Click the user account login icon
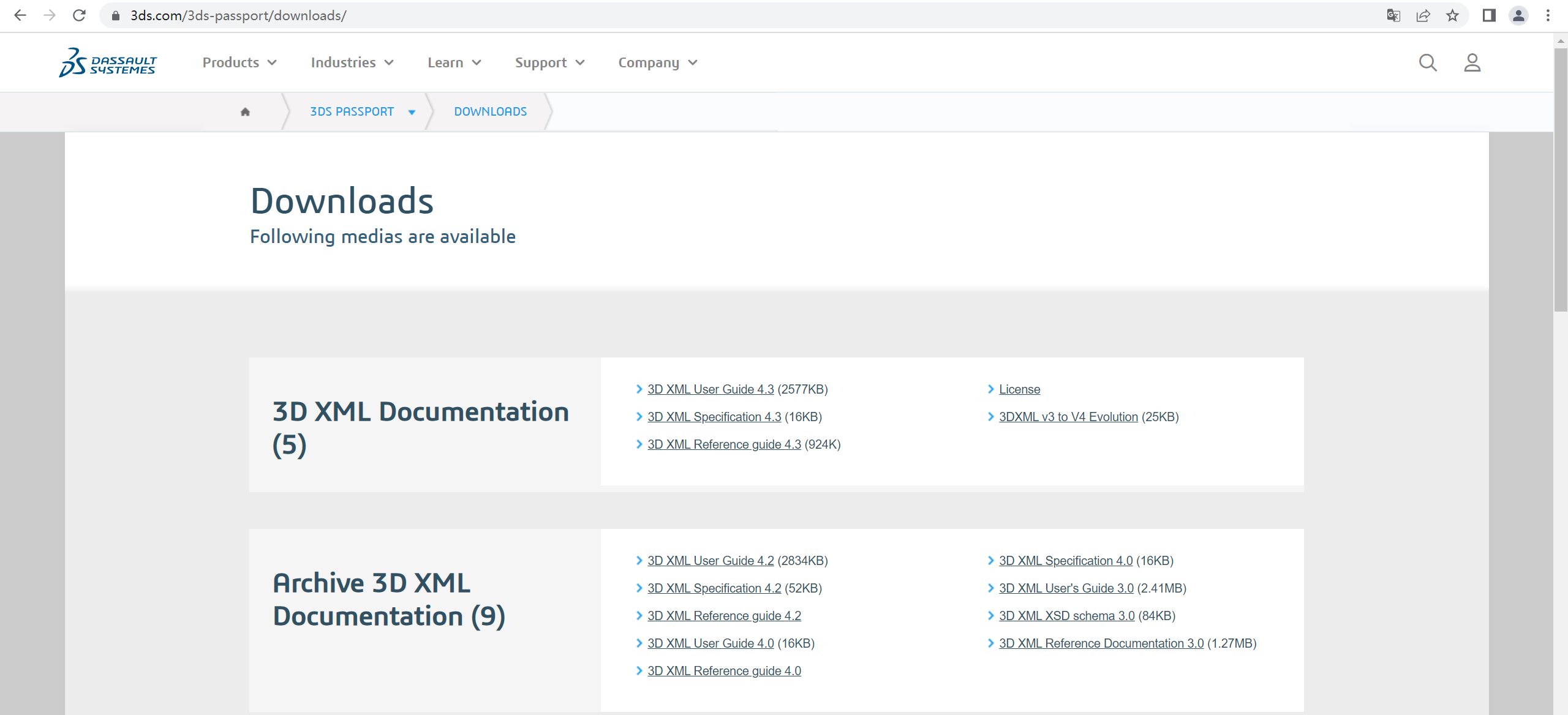Image resolution: width=1568 pixels, height=715 pixels. tap(1472, 62)
